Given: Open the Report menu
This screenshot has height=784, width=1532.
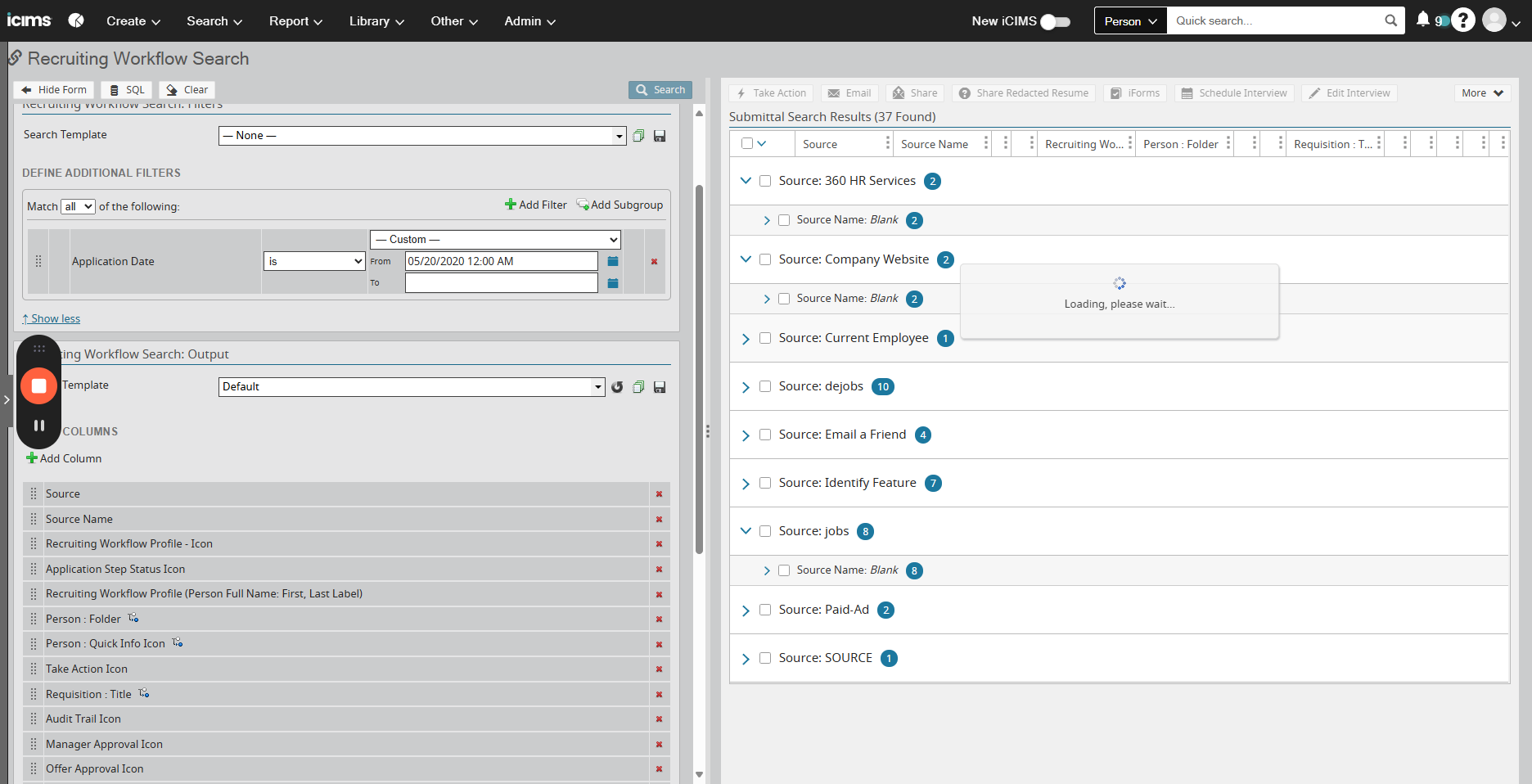Looking at the screenshot, I should (x=295, y=21).
